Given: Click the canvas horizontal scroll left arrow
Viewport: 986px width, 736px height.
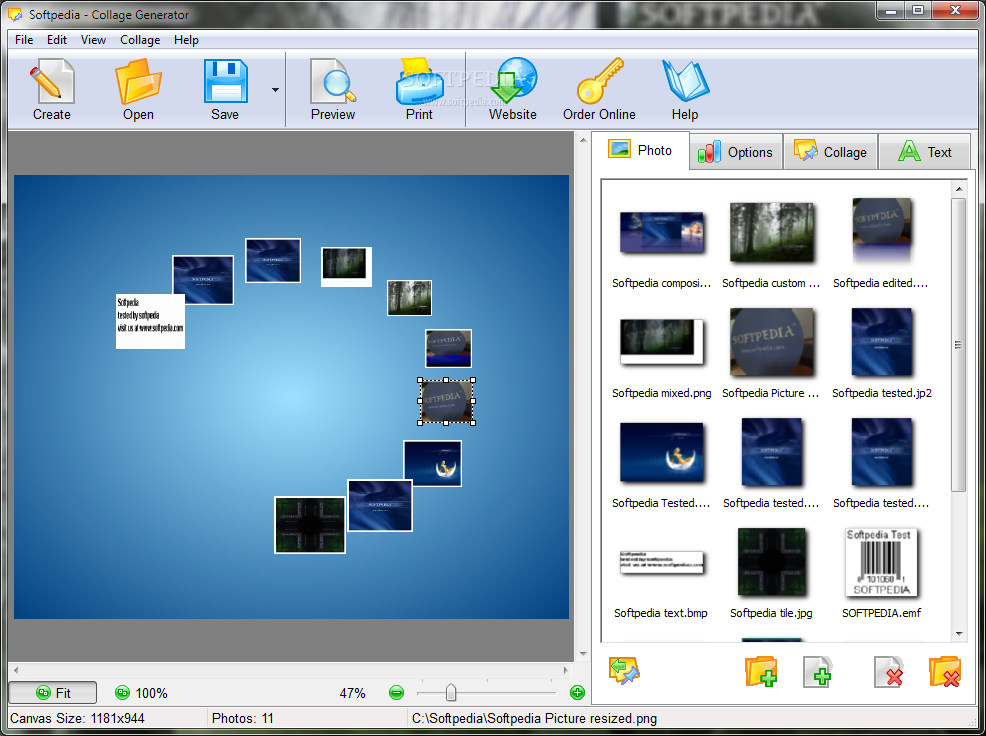Looking at the screenshot, I should (x=16, y=670).
